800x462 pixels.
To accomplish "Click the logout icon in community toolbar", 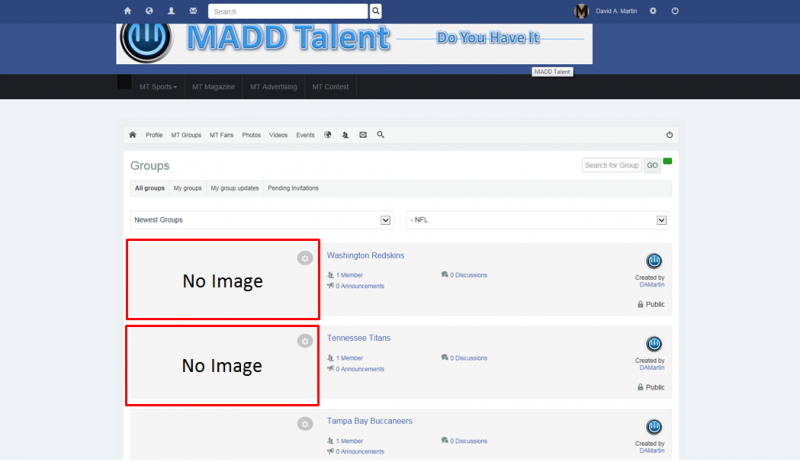I will 669,135.
